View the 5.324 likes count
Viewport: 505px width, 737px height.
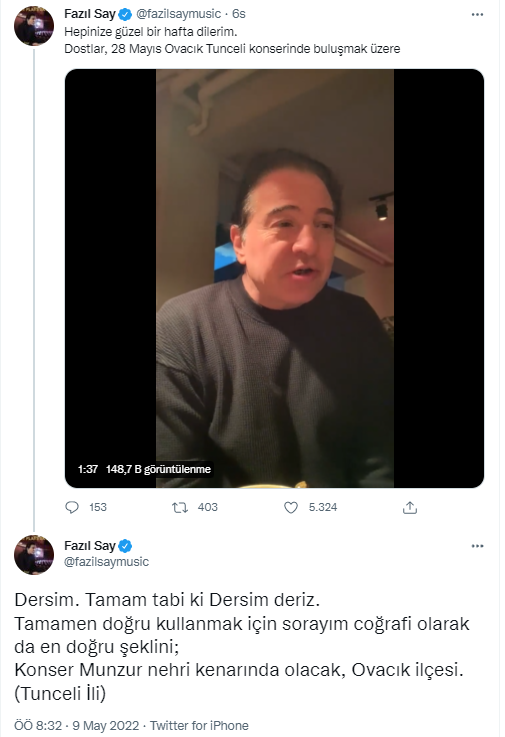coord(323,507)
